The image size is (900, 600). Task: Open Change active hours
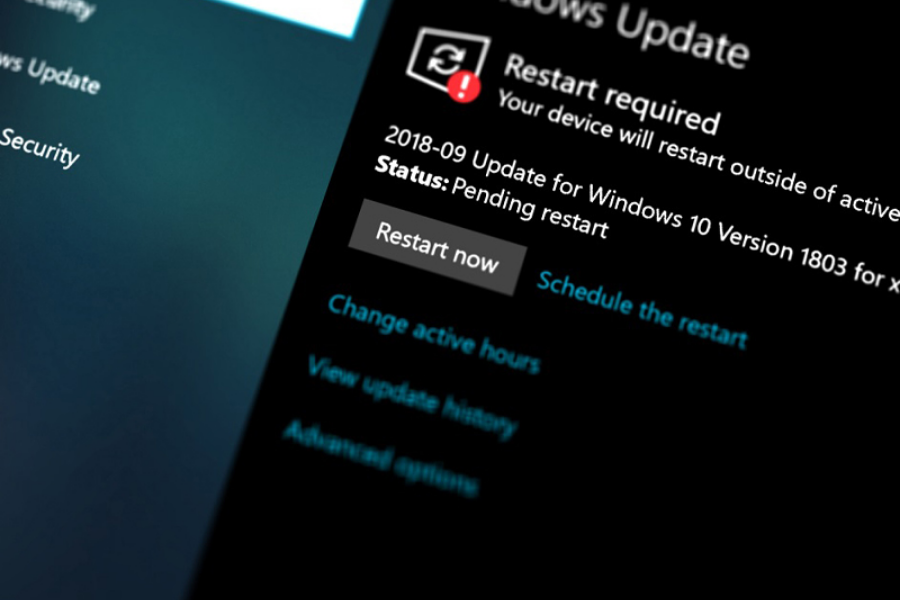[433, 332]
